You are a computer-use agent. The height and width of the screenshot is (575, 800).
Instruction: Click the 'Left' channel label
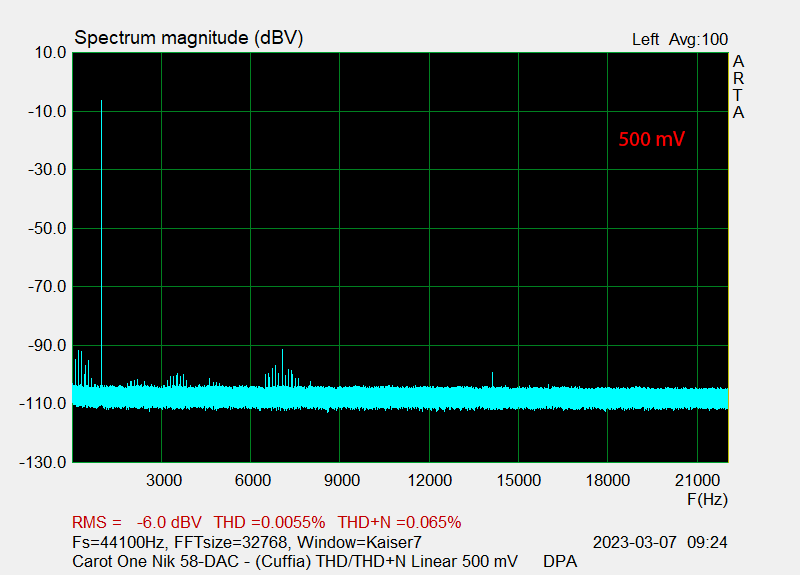coord(645,39)
